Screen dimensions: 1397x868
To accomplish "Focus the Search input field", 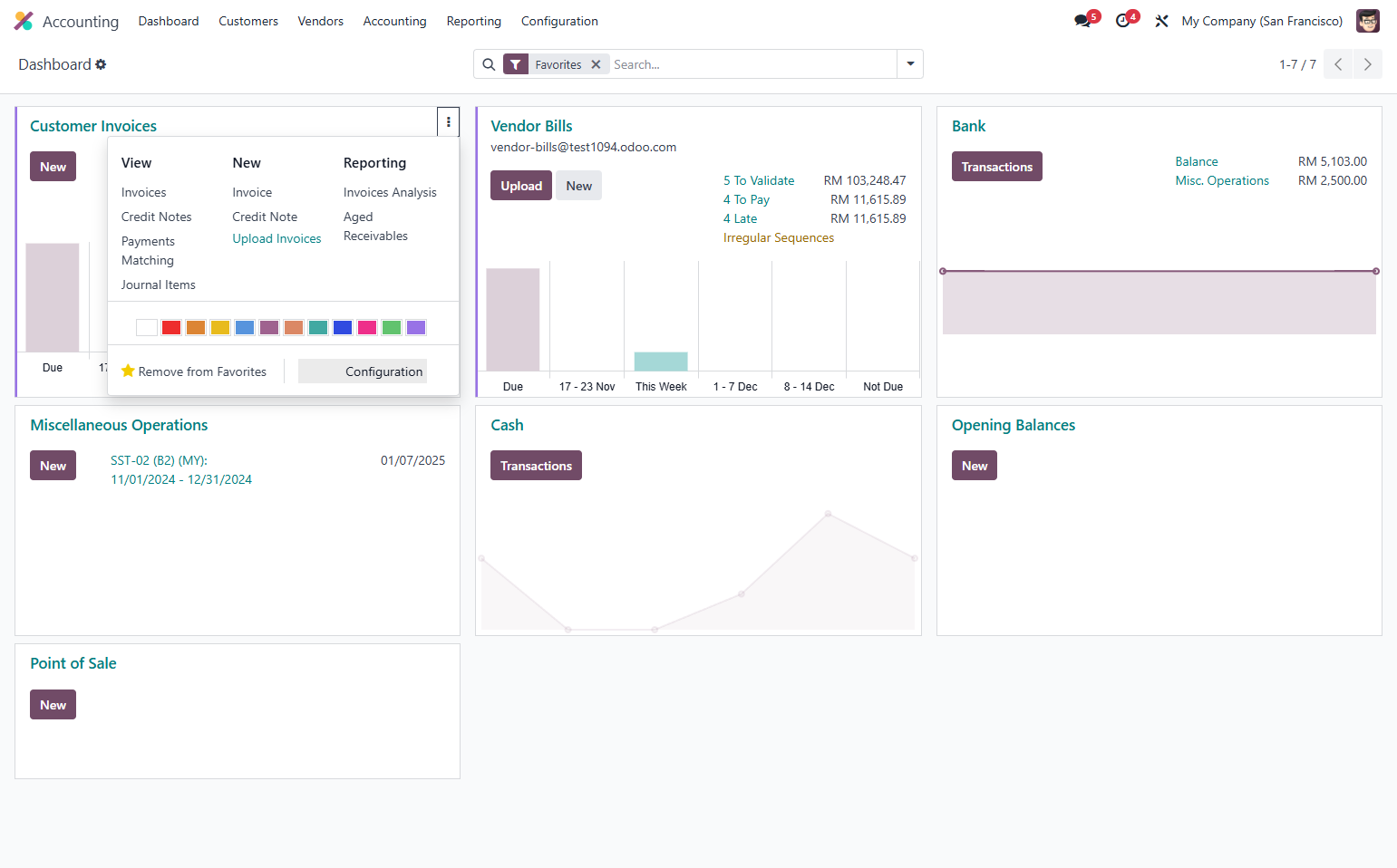I will click(752, 64).
